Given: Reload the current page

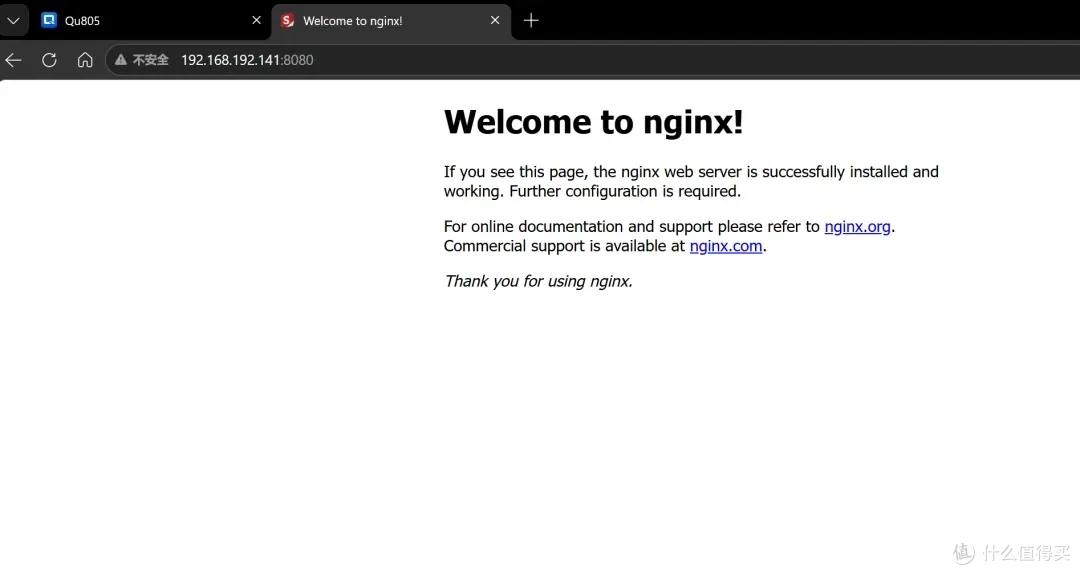Looking at the screenshot, I should tap(49, 60).
